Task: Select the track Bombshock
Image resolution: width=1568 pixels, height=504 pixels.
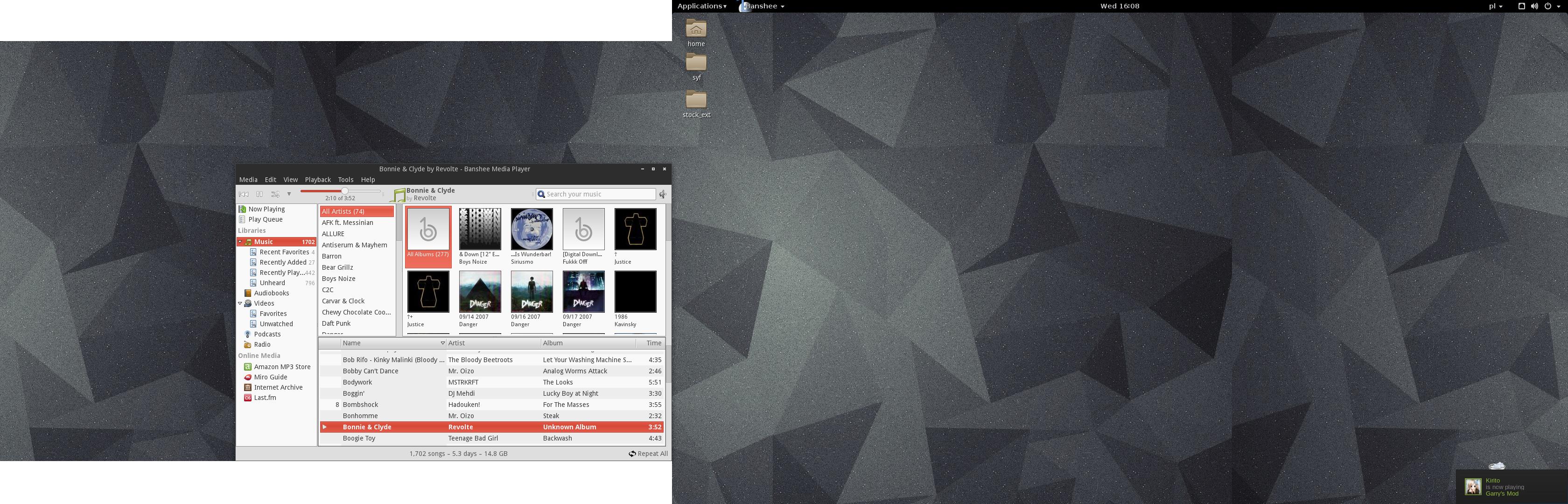Action: [x=491, y=405]
